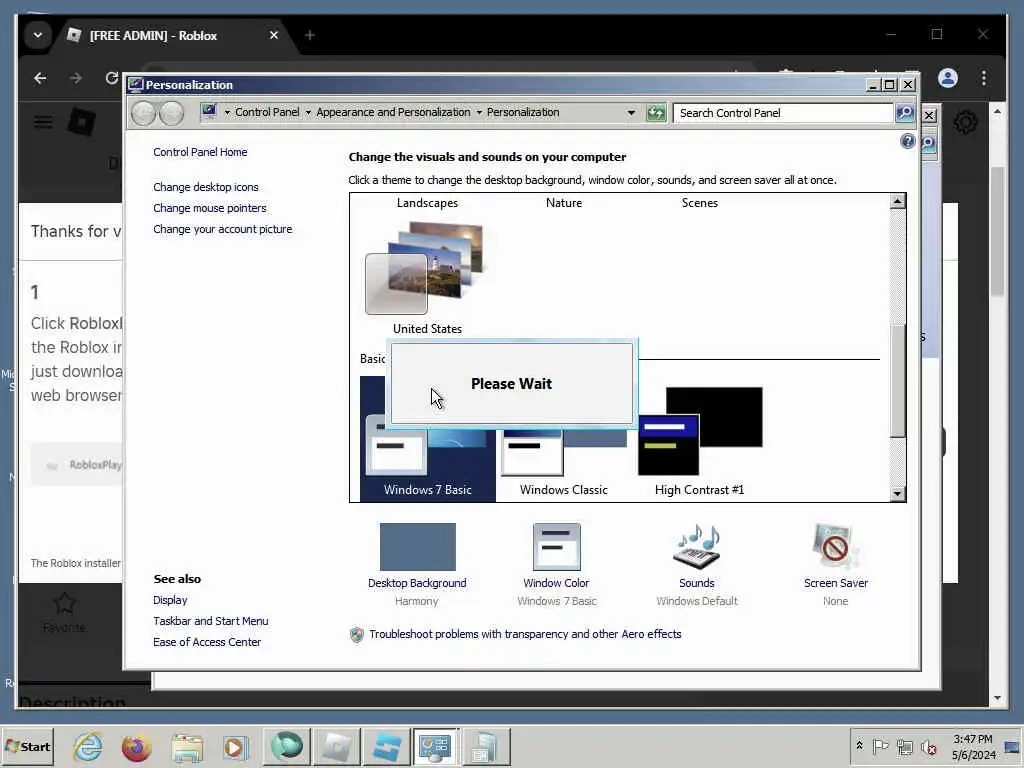Reload the Roblox page in Chrome
The width and height of the screenshot is (1024, 768).
112,78
